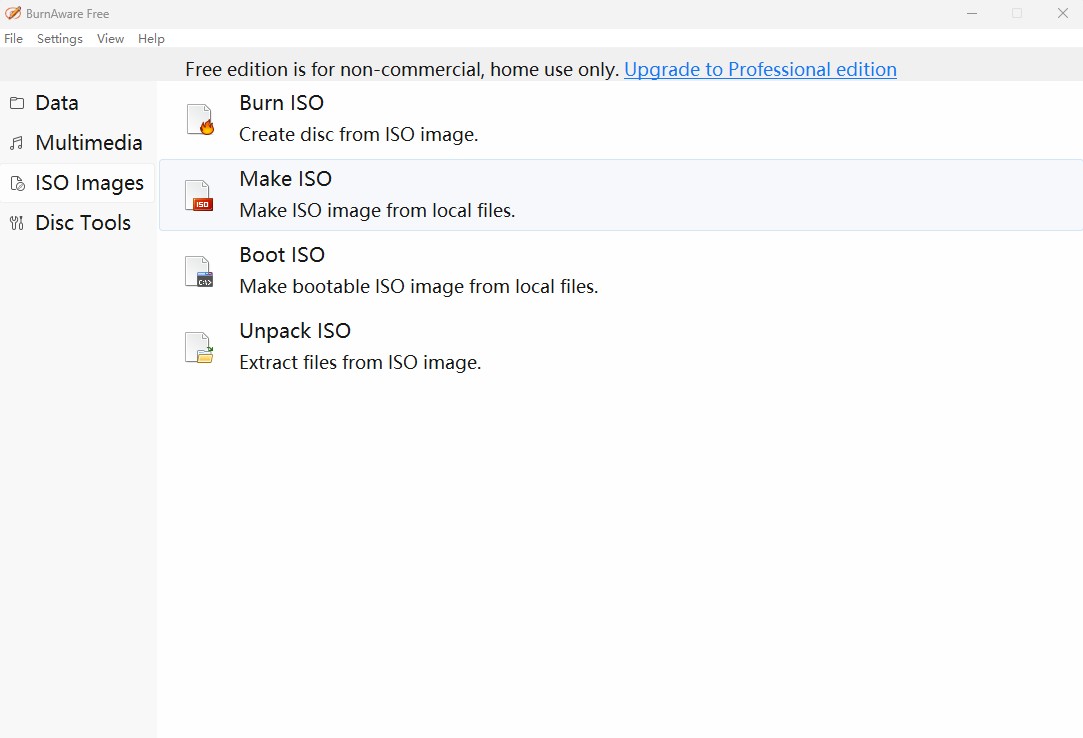Open the File menu
The height and width of the screenshot is (738, 1083).
pyautogui.click(x=13, y=38)
